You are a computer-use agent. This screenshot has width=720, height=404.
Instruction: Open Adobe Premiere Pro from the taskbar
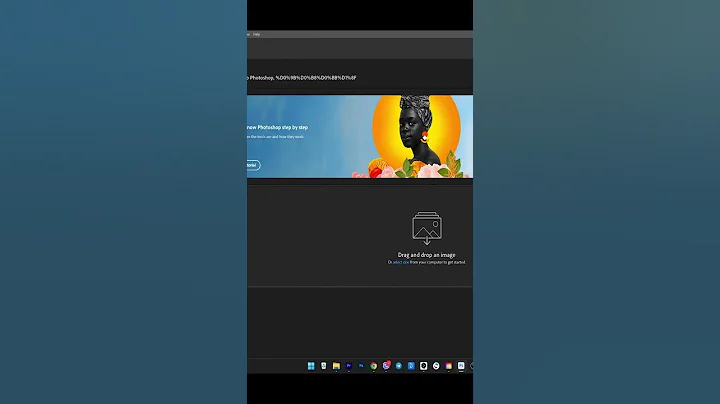coord(349,366)
